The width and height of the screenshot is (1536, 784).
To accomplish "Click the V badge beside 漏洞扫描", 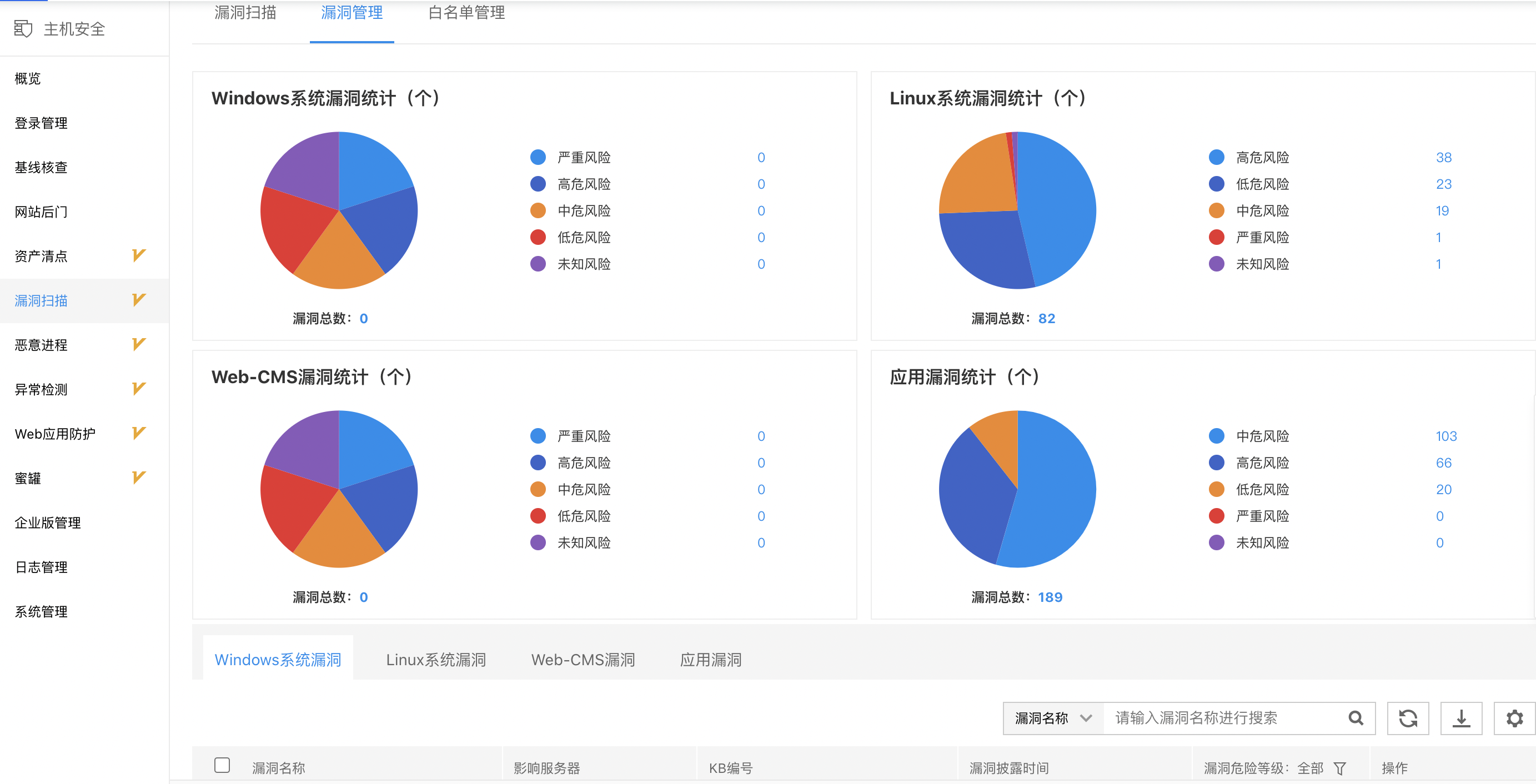I will click(138, 300).
